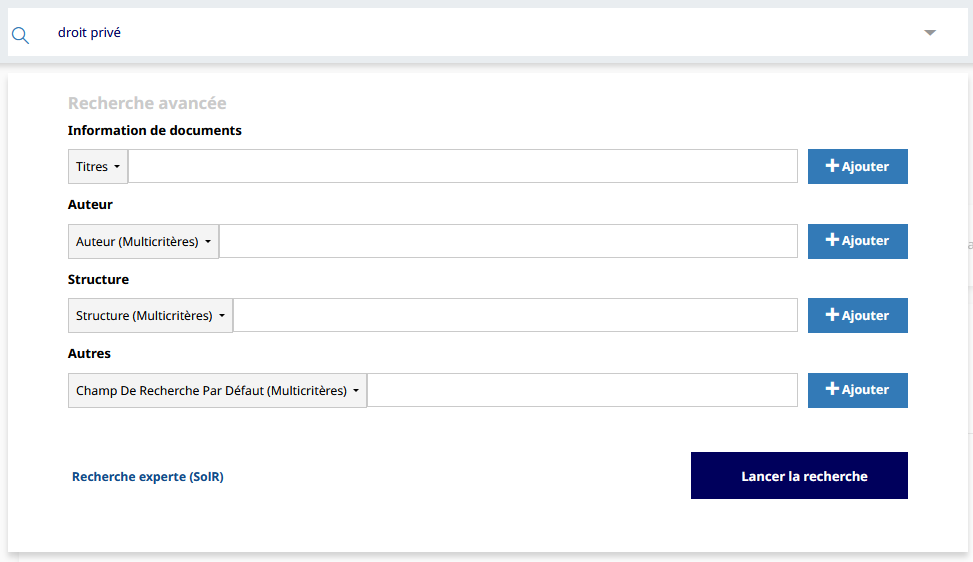Open the Recherche experte (SolR) link
Screen dimensions: 973x562
(148, 477)
